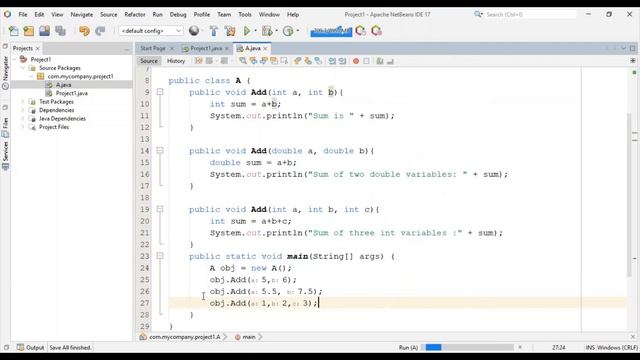Expand the Dependencies node
The image size is (640, 360).
coord(23,110)
